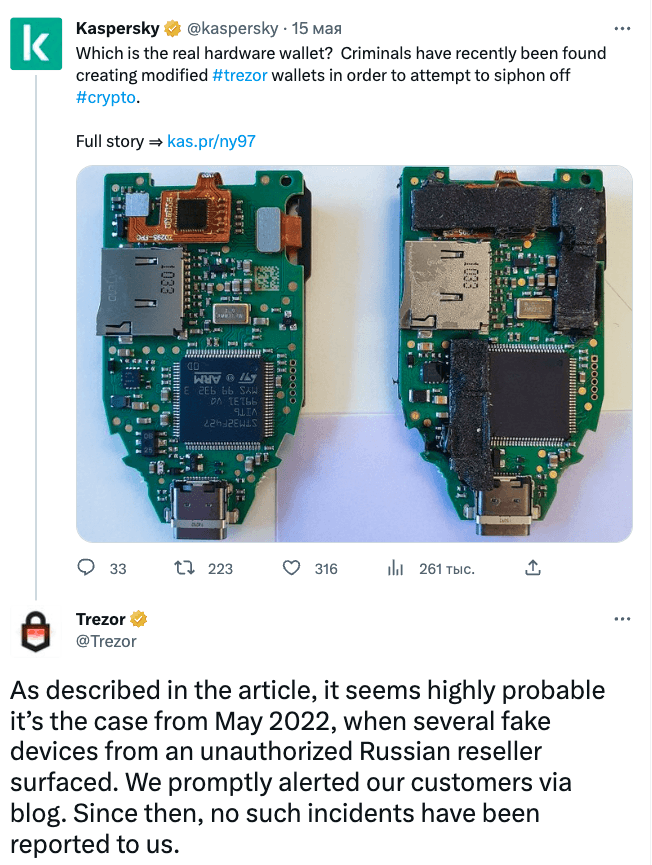Enlarge the circuit board wallet photo
Viewport: 652px width, 865px height.
click(x=354, y=354)
